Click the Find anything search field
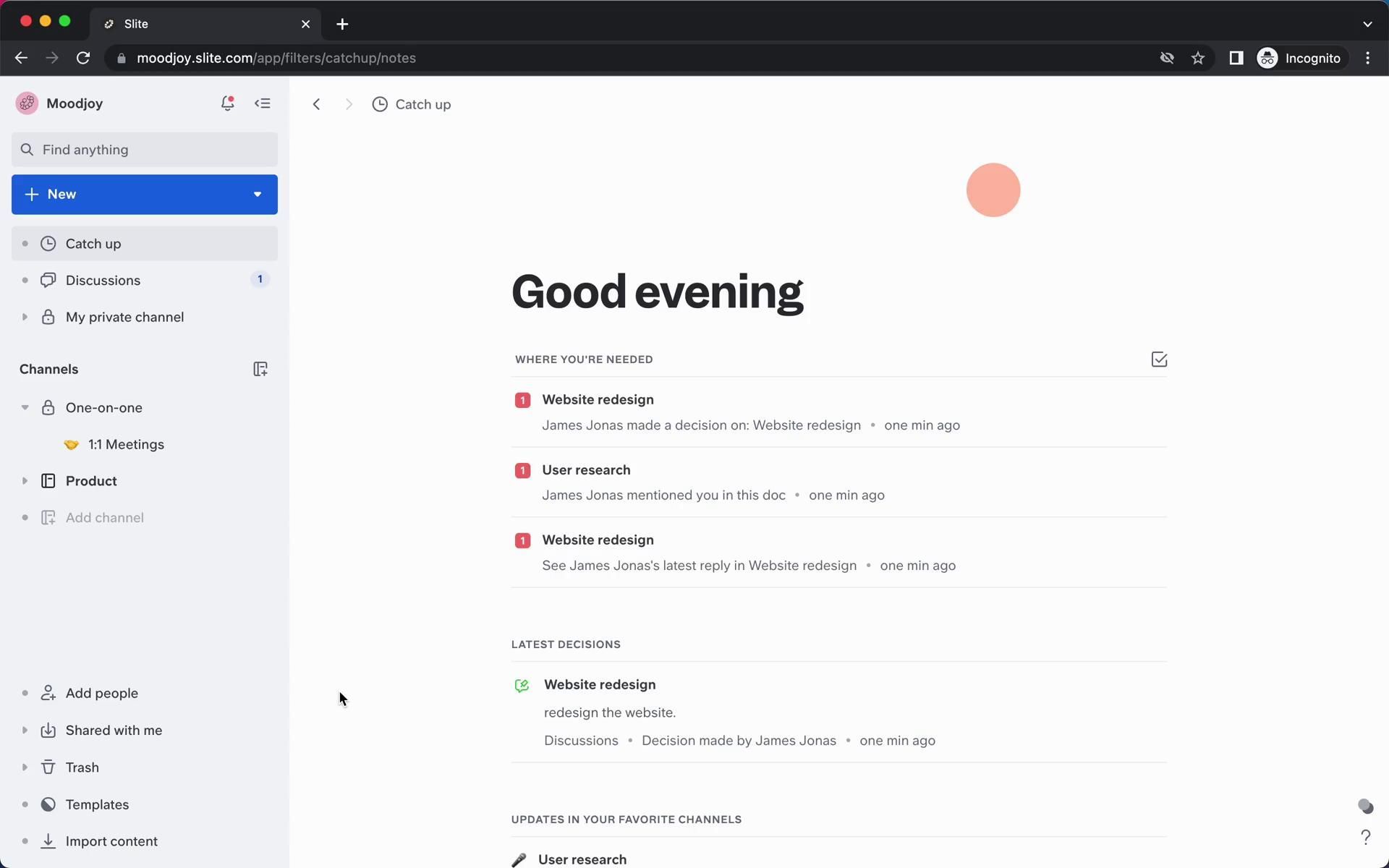The image size is (1389, 868). (145, 150)
